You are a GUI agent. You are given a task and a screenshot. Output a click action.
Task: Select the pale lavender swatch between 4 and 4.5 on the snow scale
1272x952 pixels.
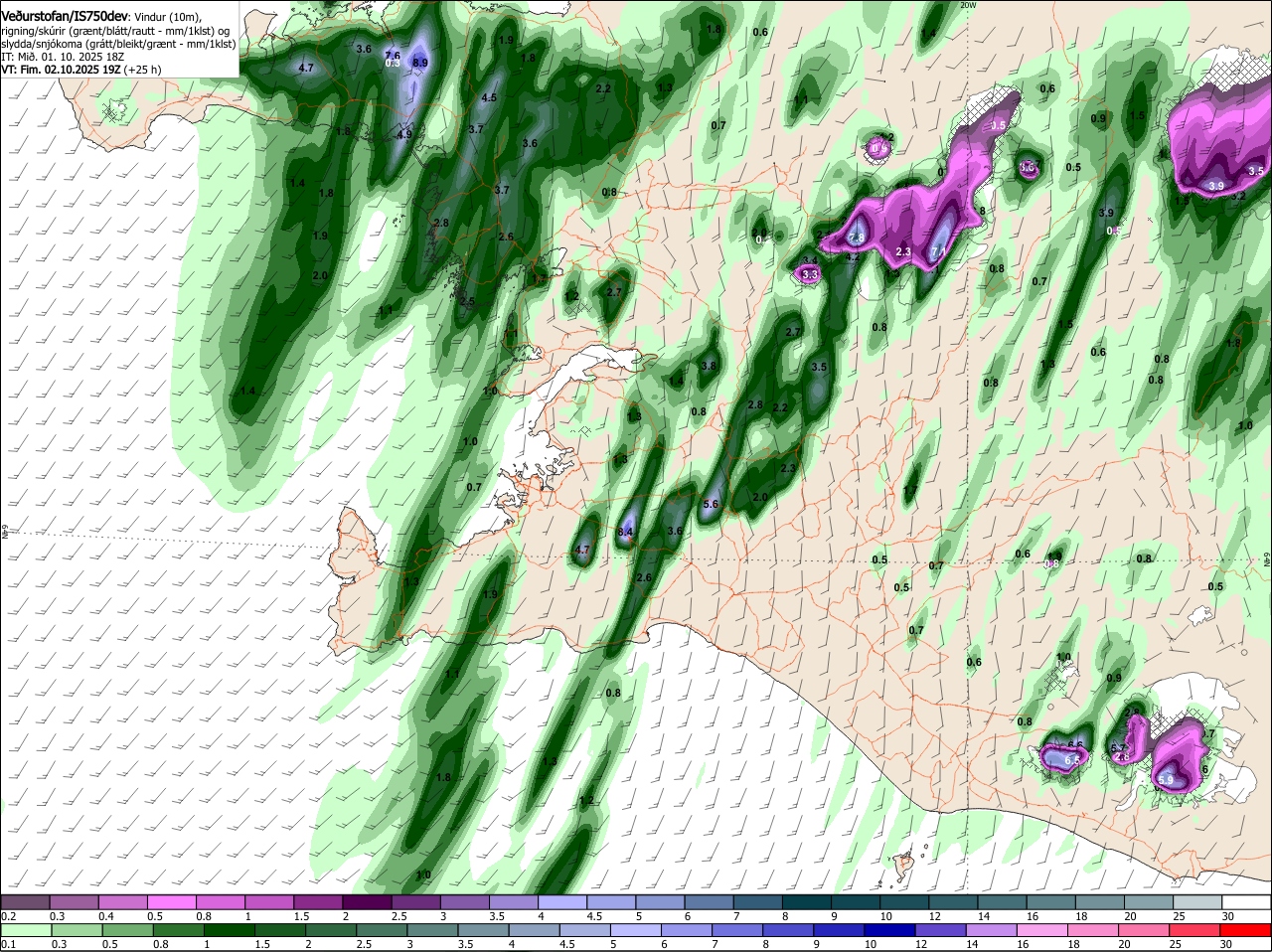pyautogui.click(x=563, y=901)
